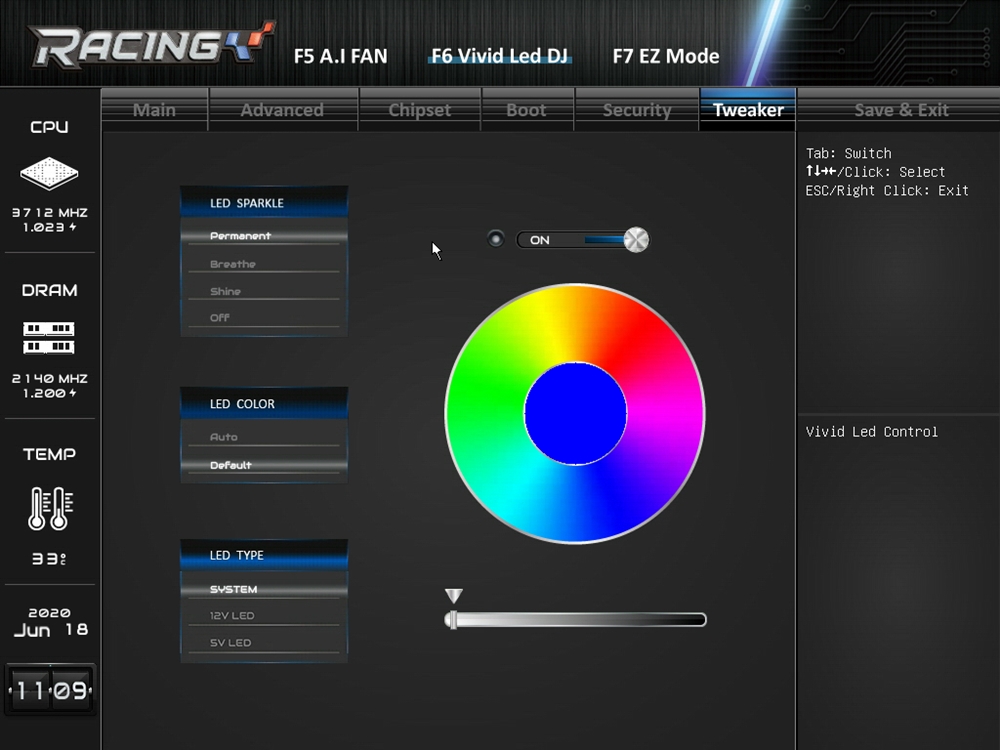Switch to F7 EZ Mode
The height and width of the screenshot is (750, 1000).
coord(666,56)
